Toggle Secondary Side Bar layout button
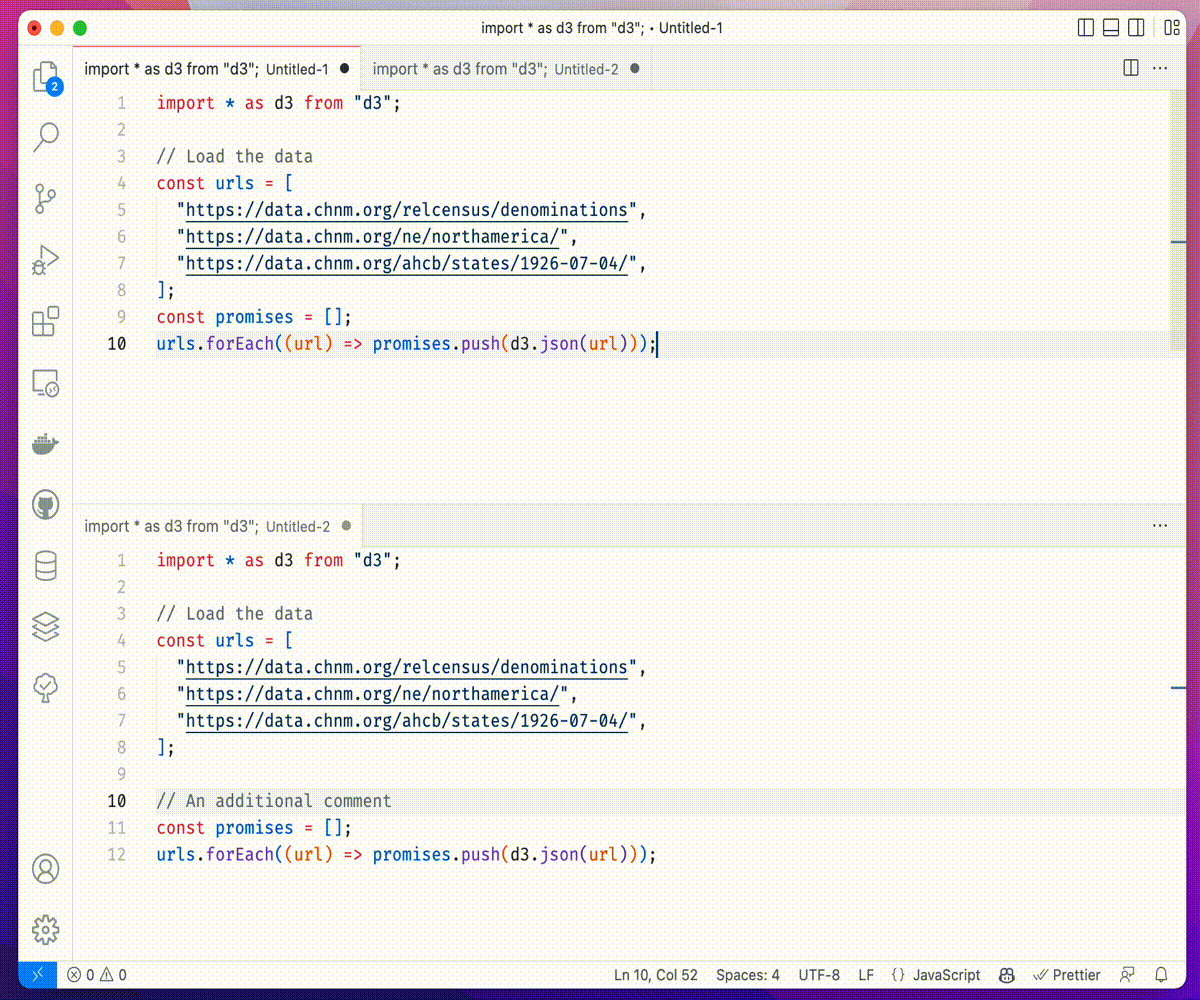Image resolution: width=1200 pixels, height=1000 pixels. coord(1137,28)
